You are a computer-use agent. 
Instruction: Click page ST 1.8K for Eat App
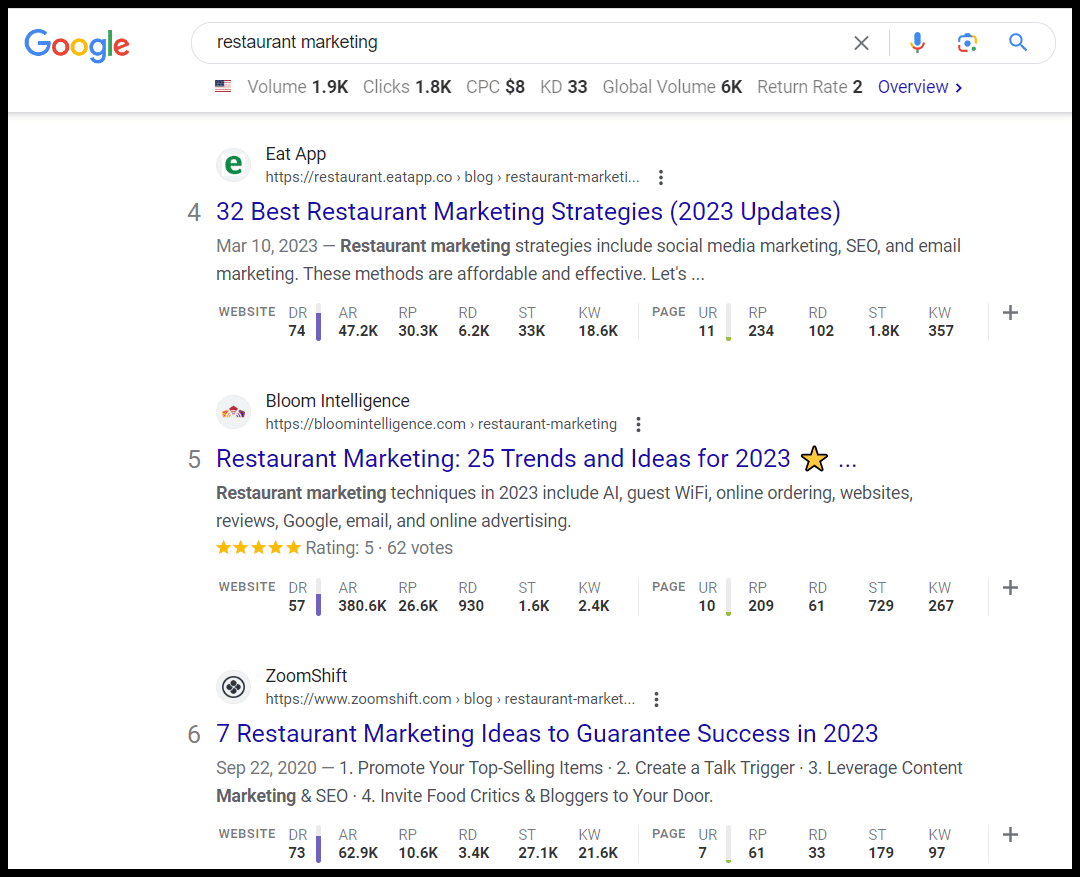click(x=884, y=322)
